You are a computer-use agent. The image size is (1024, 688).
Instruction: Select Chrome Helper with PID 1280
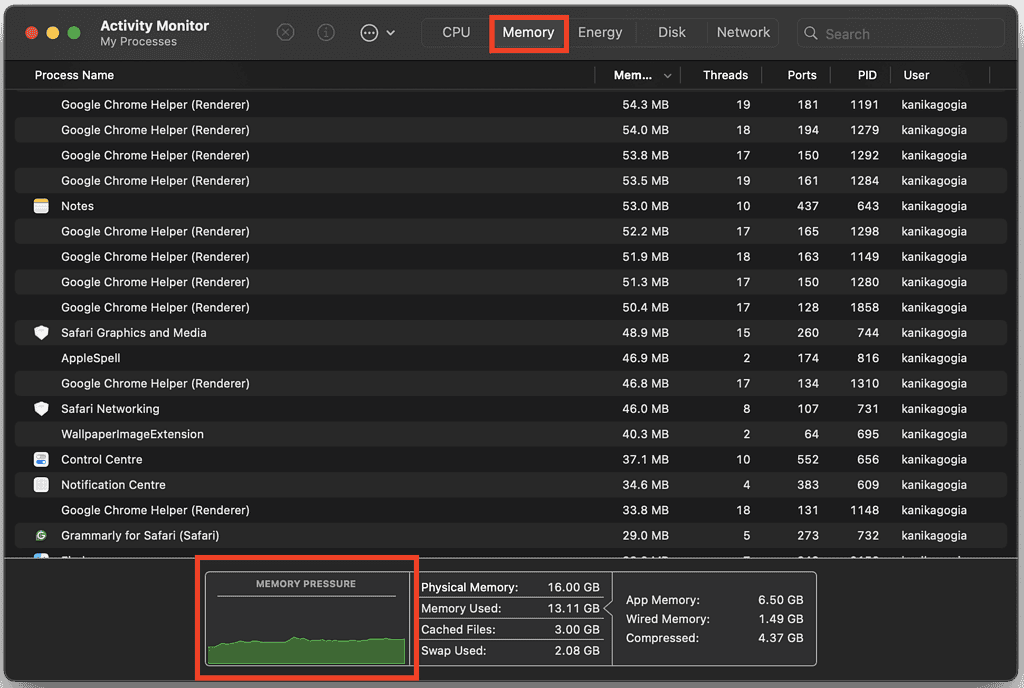click(511, 282)
